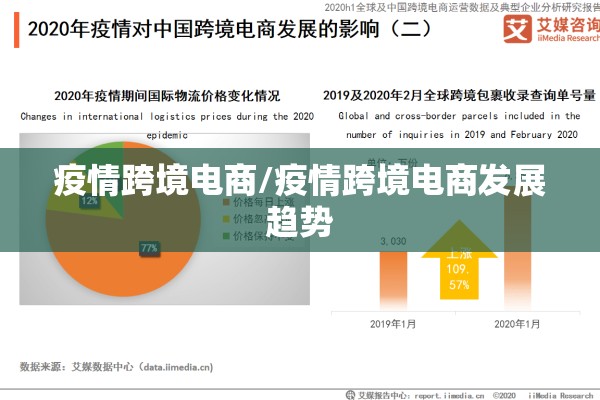Click the 77% pie chart label
The image size is (600, 400).
point(149,248)
